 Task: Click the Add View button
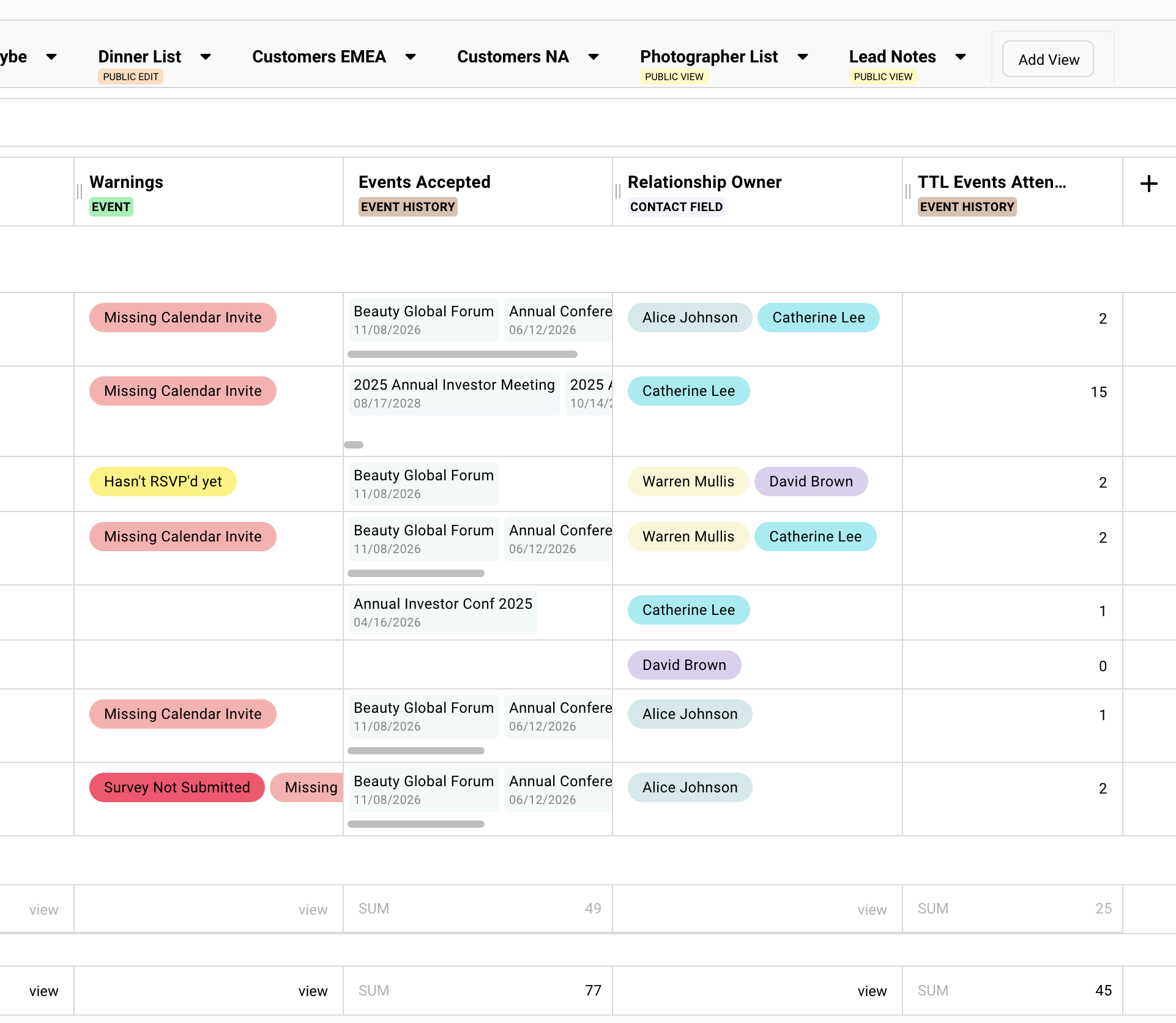pos(1048,59)
